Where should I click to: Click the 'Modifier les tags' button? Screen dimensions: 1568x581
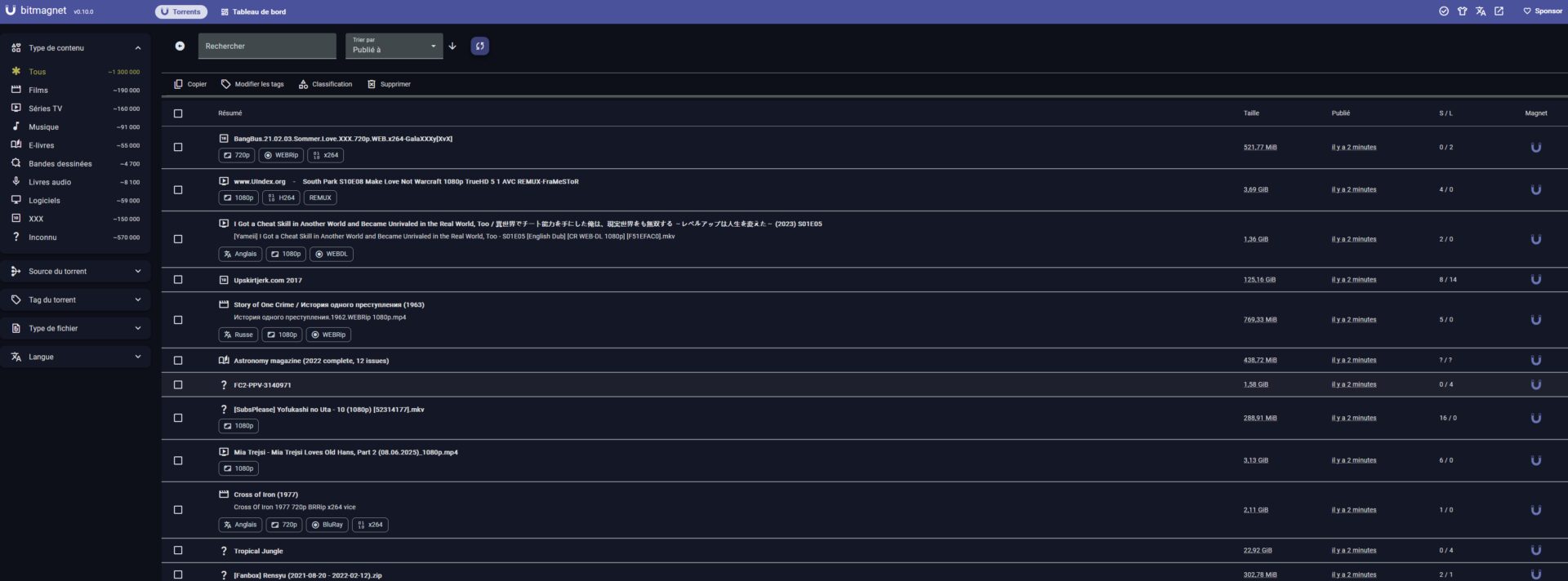click(252, 84)
